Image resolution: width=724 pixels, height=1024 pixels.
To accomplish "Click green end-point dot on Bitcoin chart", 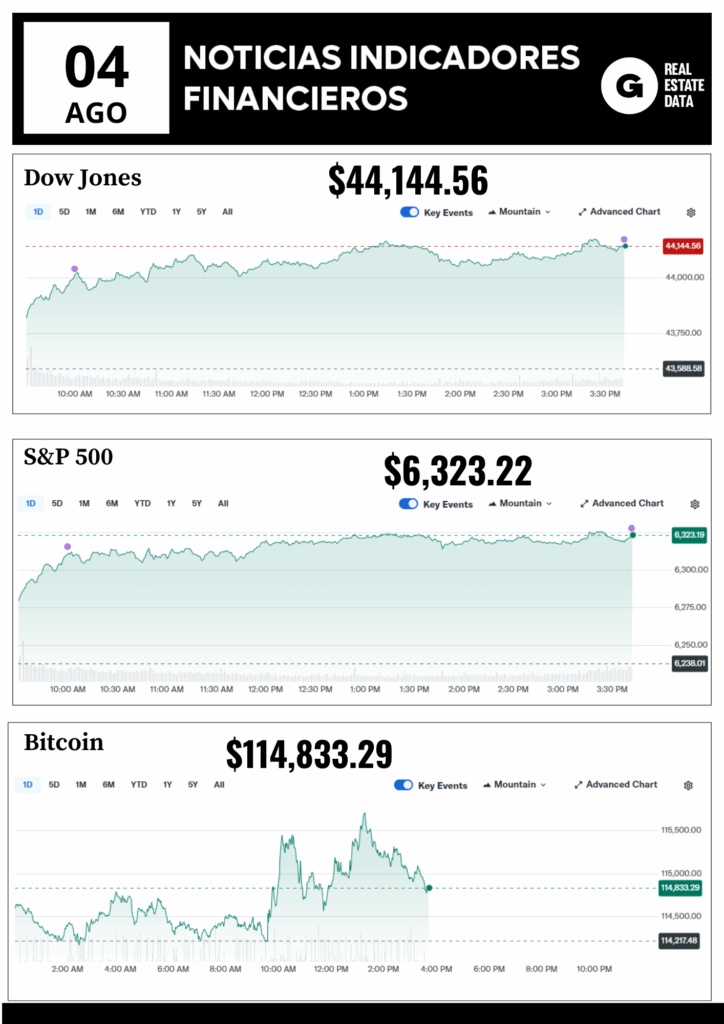I will coord(429,888).
